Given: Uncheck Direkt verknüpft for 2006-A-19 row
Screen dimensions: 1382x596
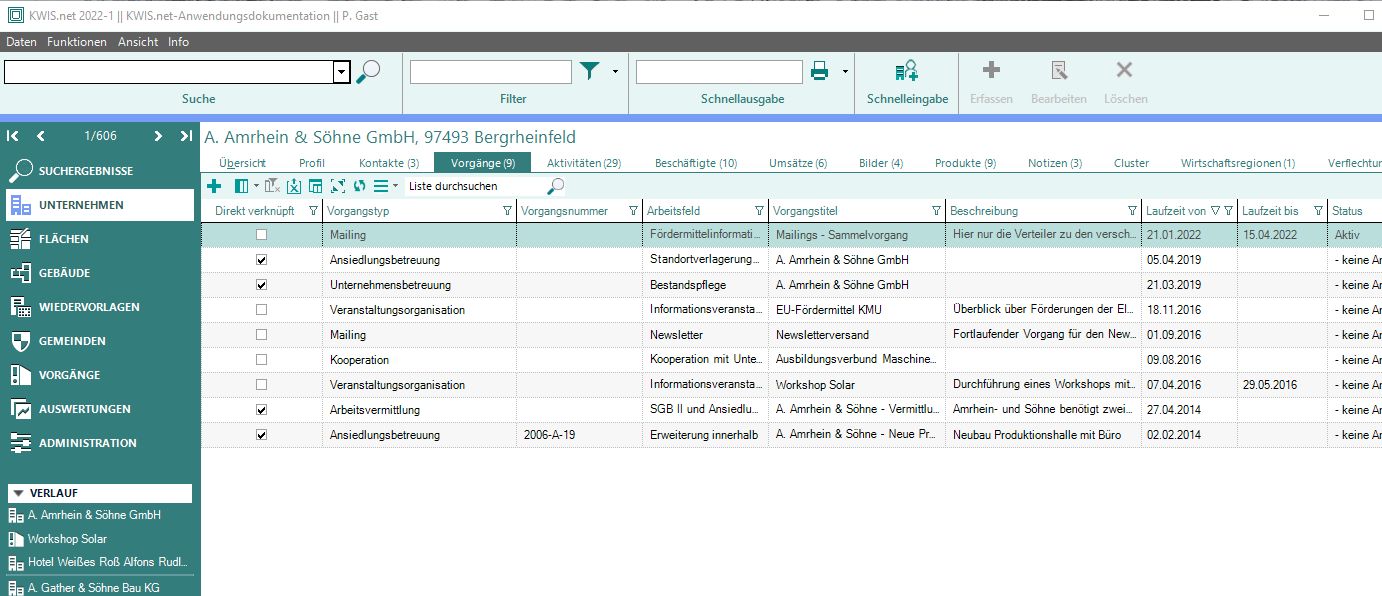Looking at the screenshot, I should [x=262, y=435].
